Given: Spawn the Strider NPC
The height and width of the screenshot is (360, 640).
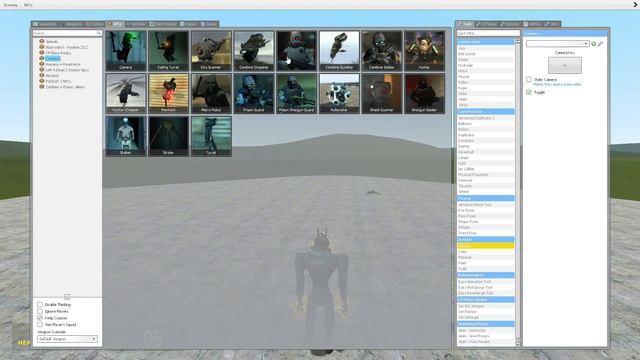Looking at the screenshot, I should [169, 136].
